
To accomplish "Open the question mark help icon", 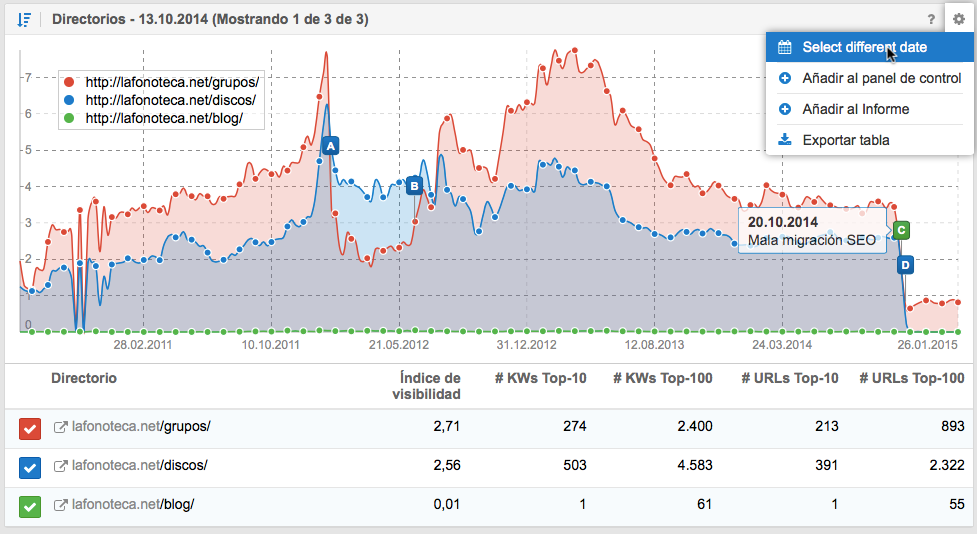I will 931,19.
